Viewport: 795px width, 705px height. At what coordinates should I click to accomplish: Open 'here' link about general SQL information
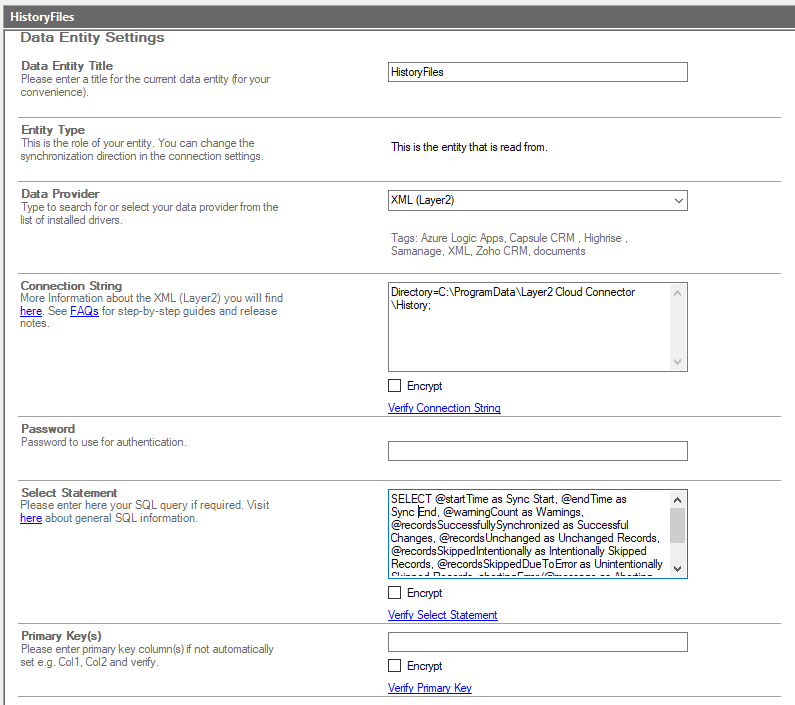(31, 518)
